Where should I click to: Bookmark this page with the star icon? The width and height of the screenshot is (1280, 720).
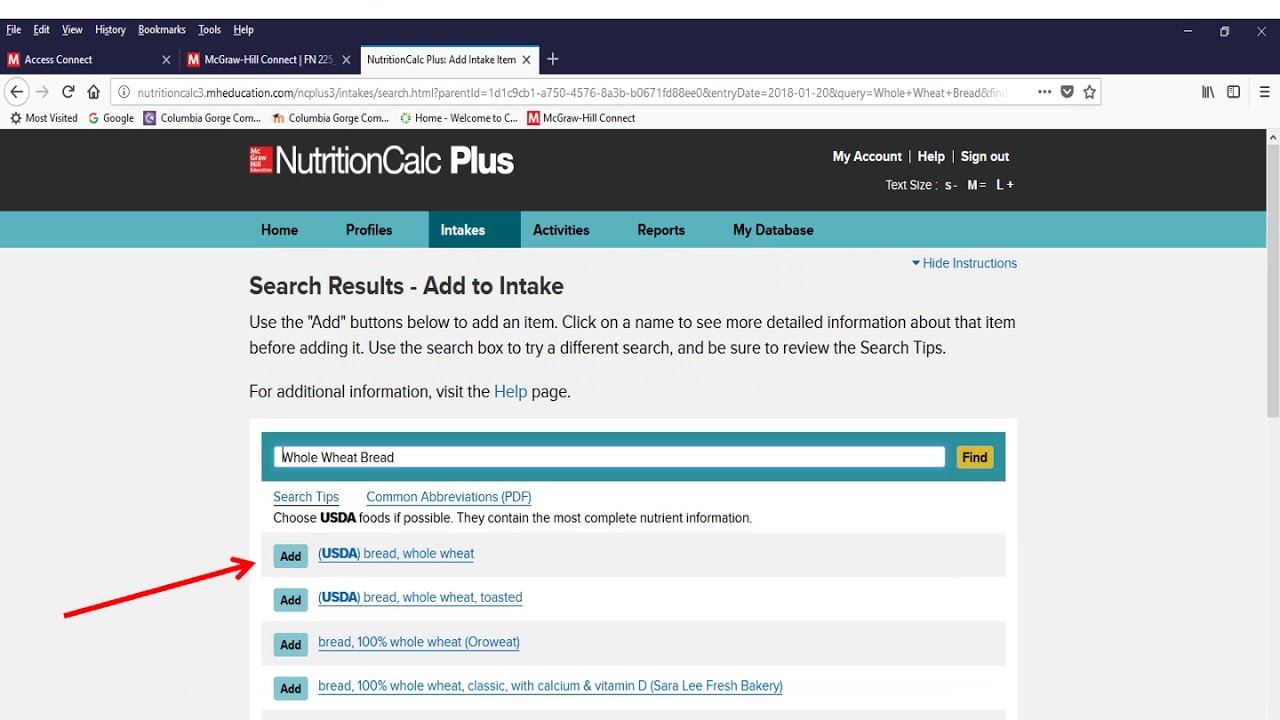coord(1090,92)
